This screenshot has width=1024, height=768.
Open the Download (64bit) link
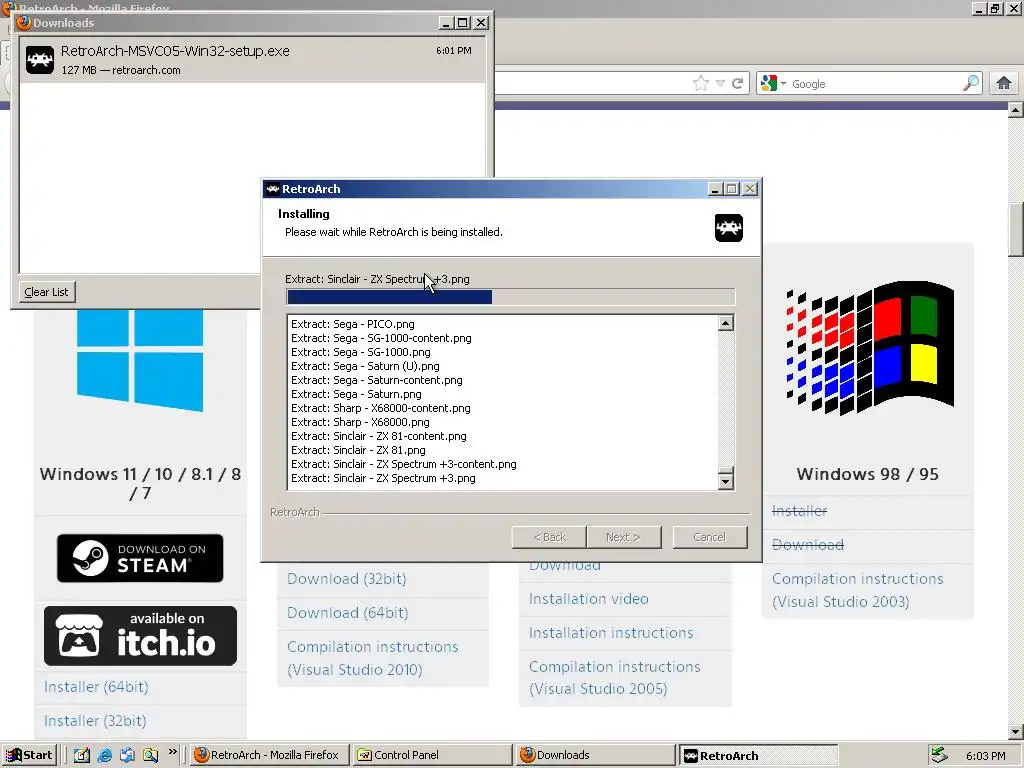(347, 613)
